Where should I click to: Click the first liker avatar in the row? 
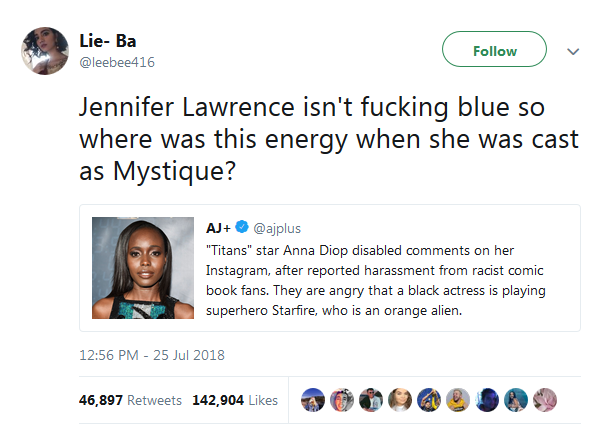311,400
